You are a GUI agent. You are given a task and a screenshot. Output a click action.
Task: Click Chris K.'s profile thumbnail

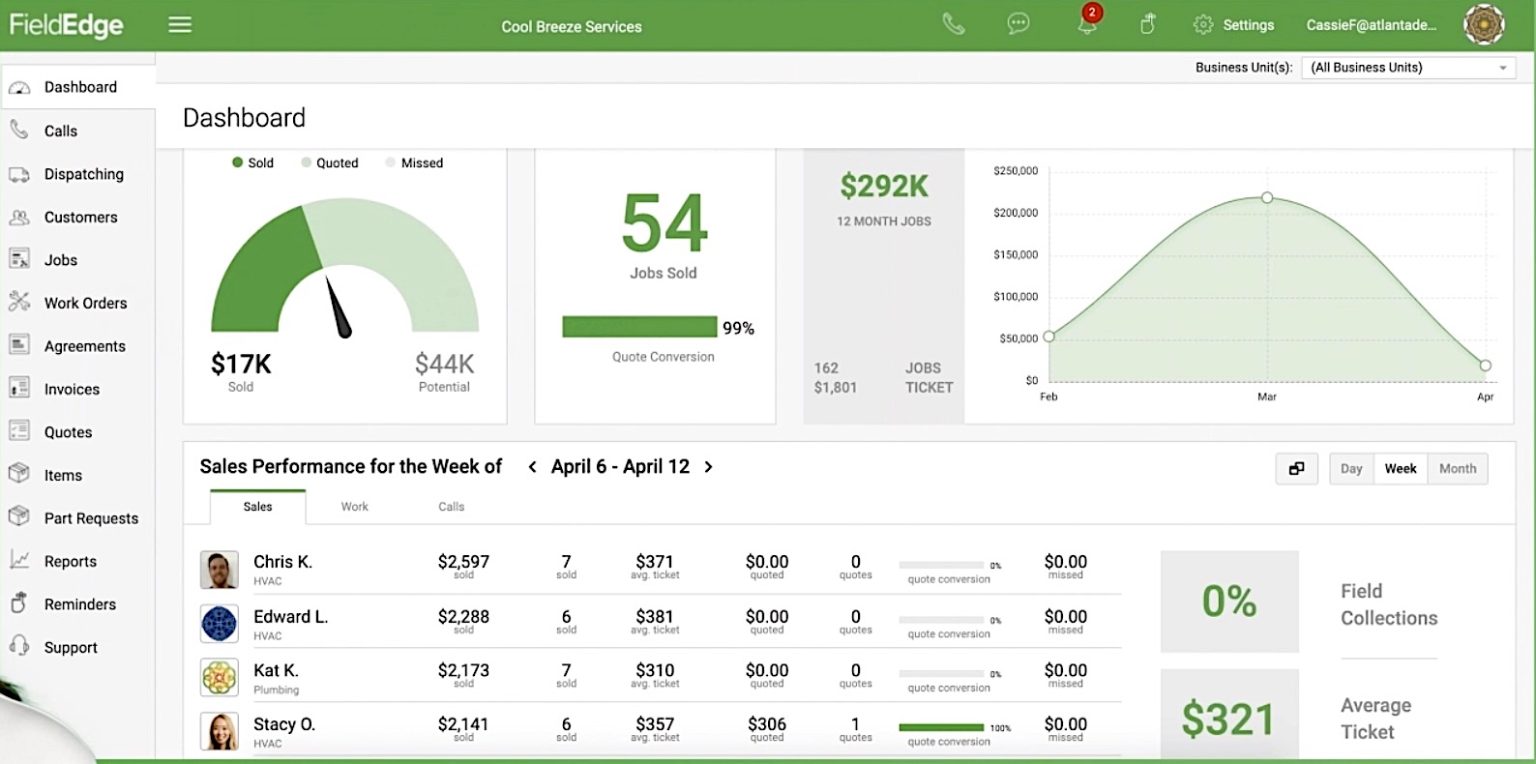click(x=220, y=569)
